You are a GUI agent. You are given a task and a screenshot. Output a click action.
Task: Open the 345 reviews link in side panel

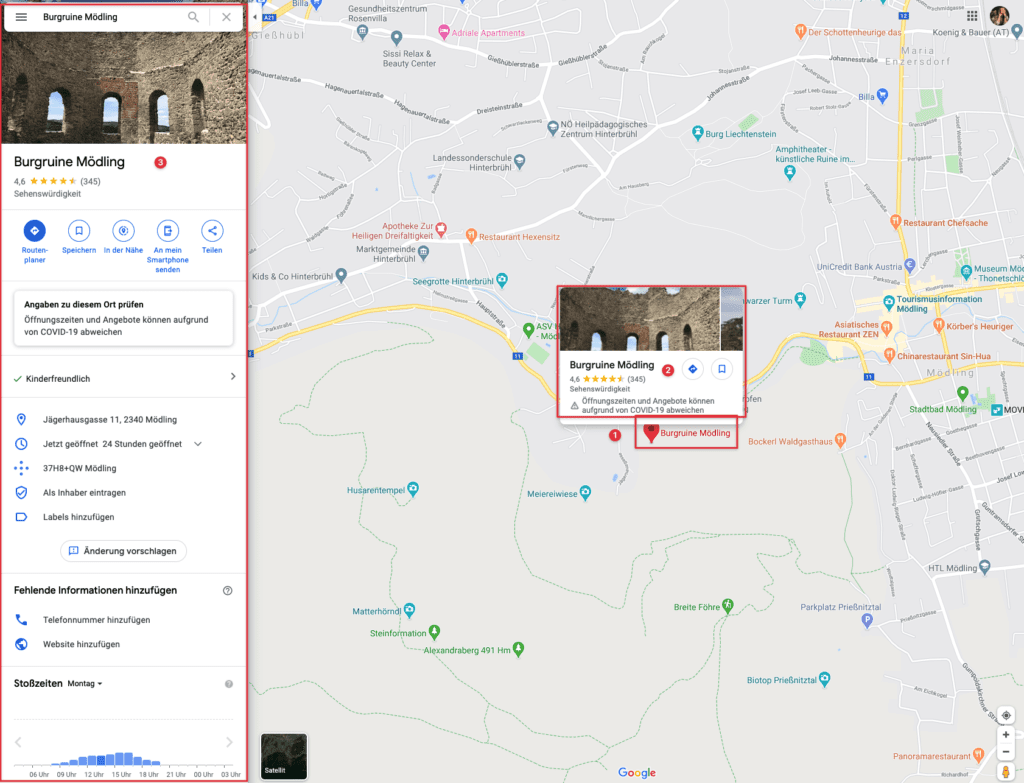pyautogui.click(x=90, y=182)
